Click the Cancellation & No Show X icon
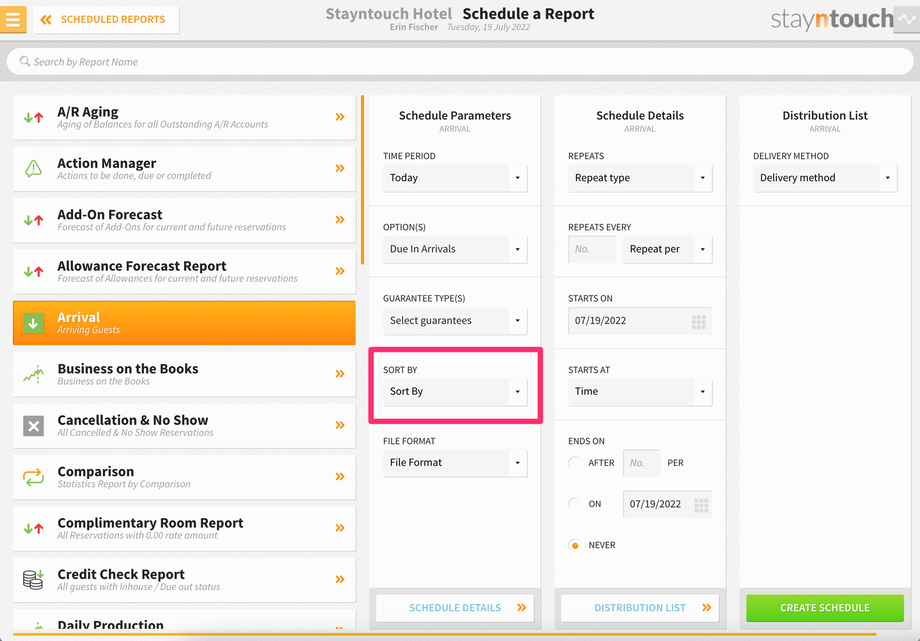The image size is (920, 641). click(x=33, y=426)
